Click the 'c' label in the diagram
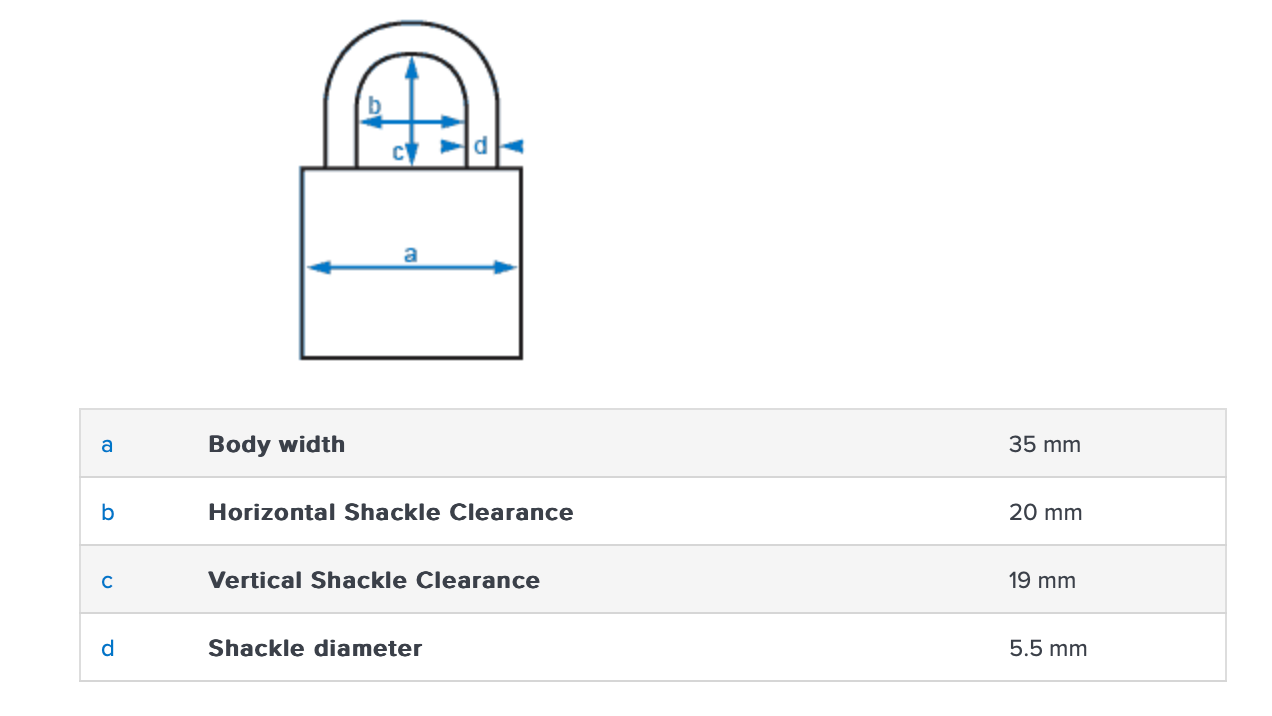The height and width of the screenshot is (716, 1272). [398, 152]
